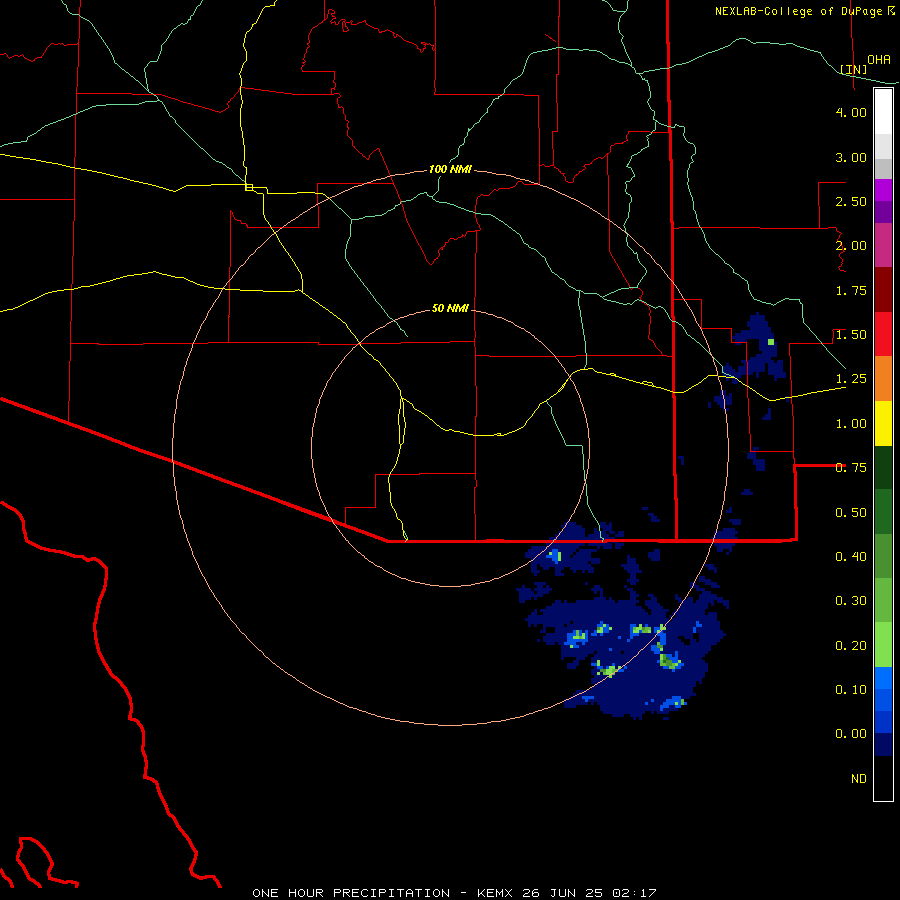Click the 3.00 legend value
Screen dimensions: 900x900
pos(851,157)
